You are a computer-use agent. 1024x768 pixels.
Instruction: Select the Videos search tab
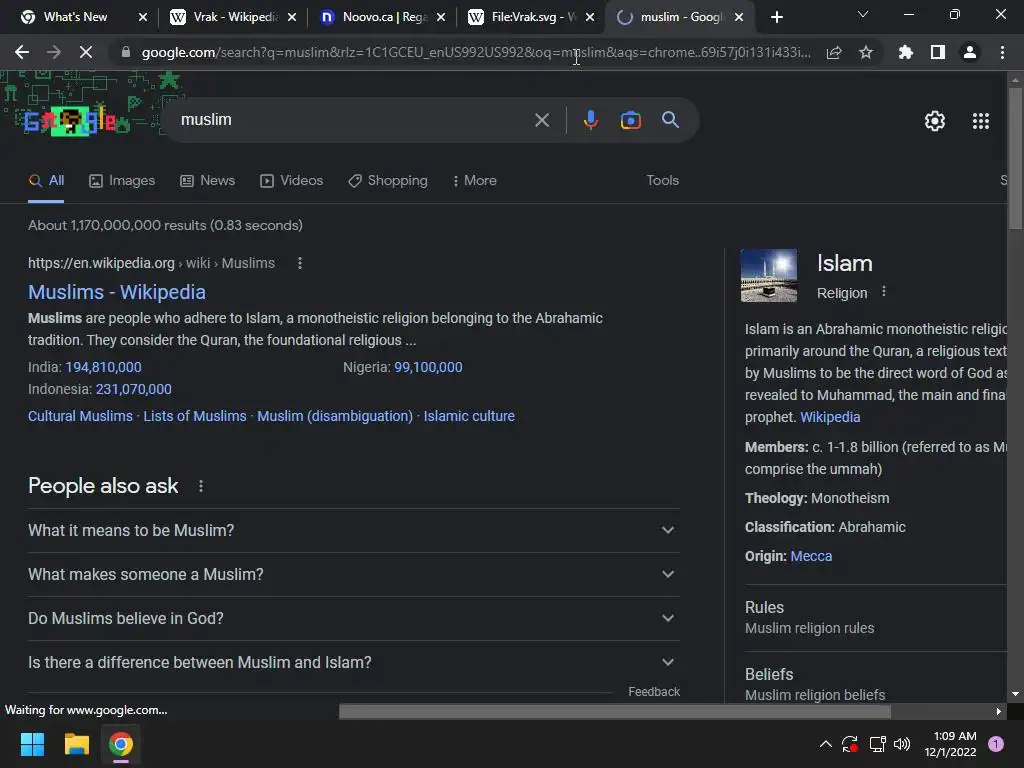291,181
